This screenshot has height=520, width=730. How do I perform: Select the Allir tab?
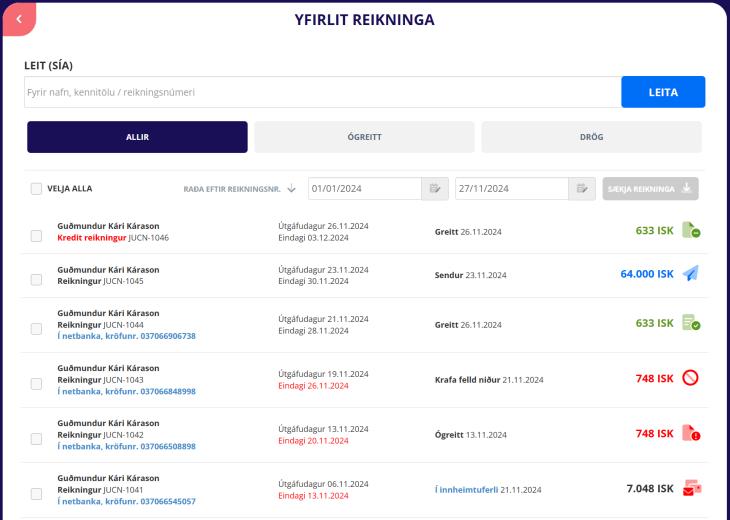tap(137, 137)
